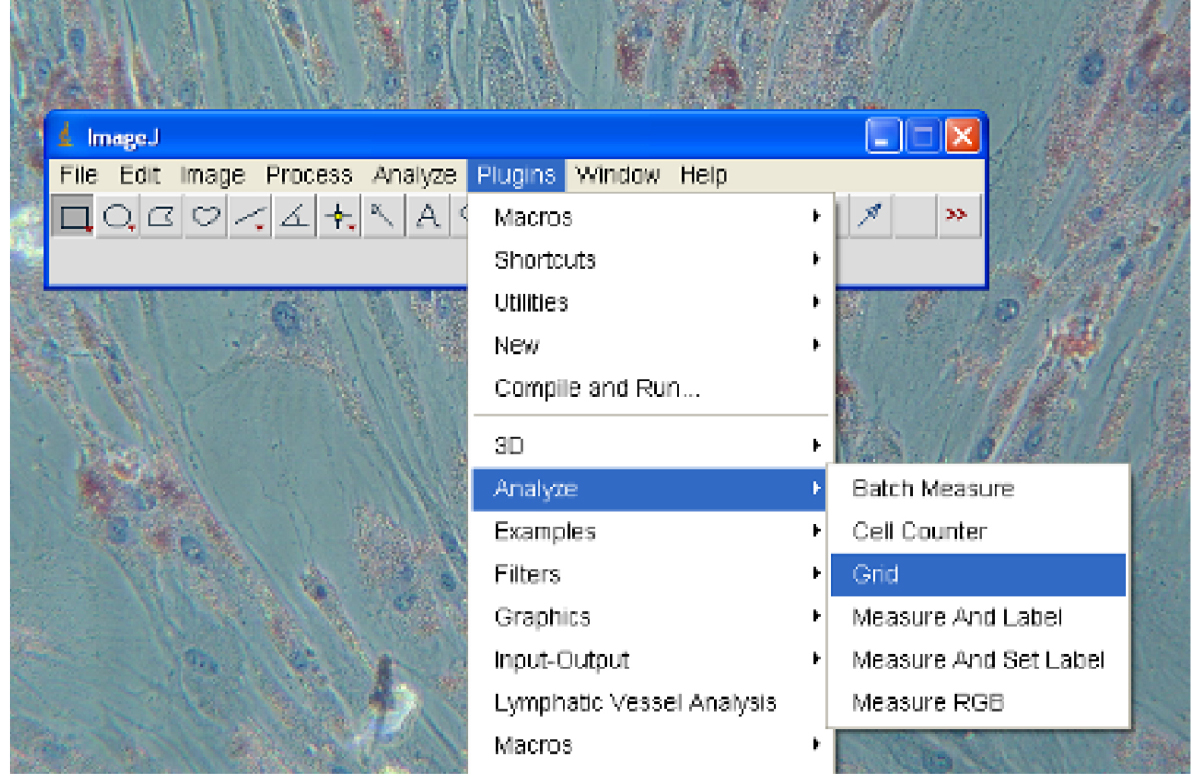Select the Text tool
Viewport: 1191px width, 780px height.
pos(428,216)
